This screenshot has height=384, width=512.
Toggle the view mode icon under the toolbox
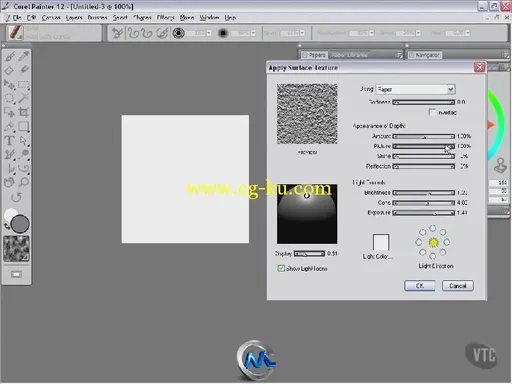pyautogui.click(x=16, y=274)
